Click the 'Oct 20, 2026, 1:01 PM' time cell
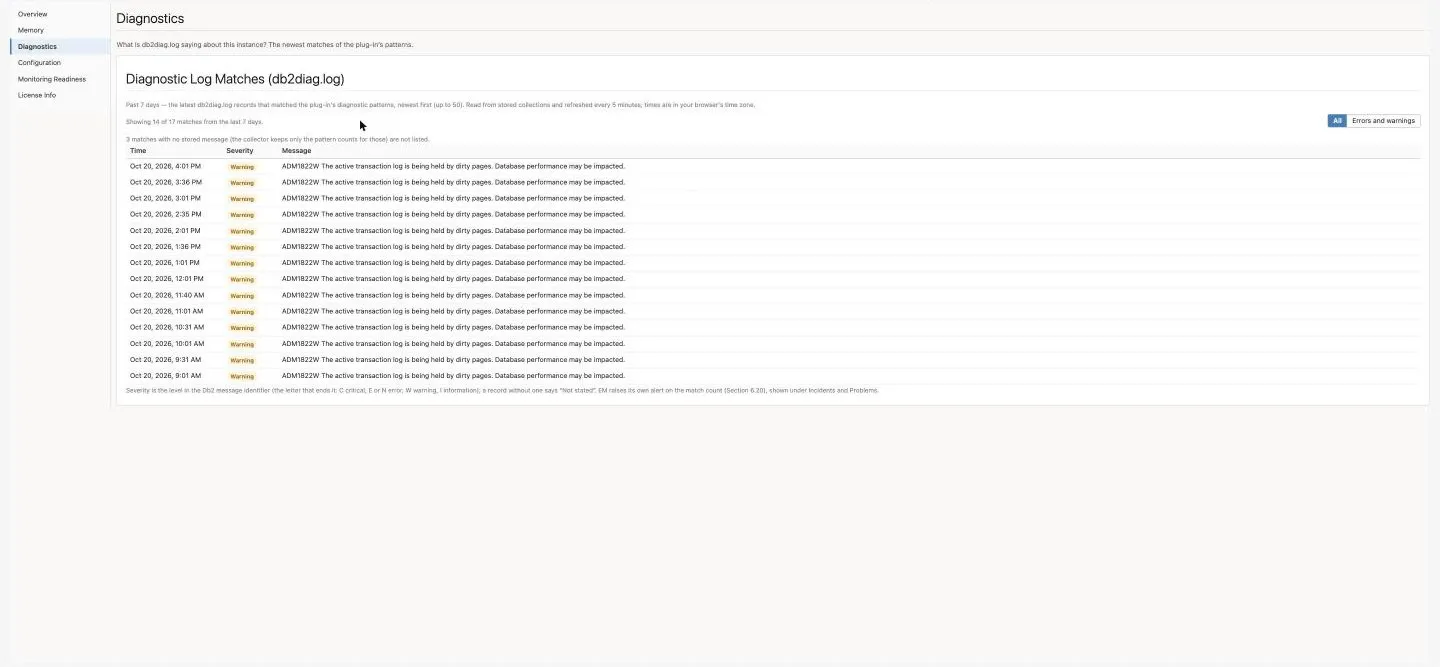 [x=165, y=262]
